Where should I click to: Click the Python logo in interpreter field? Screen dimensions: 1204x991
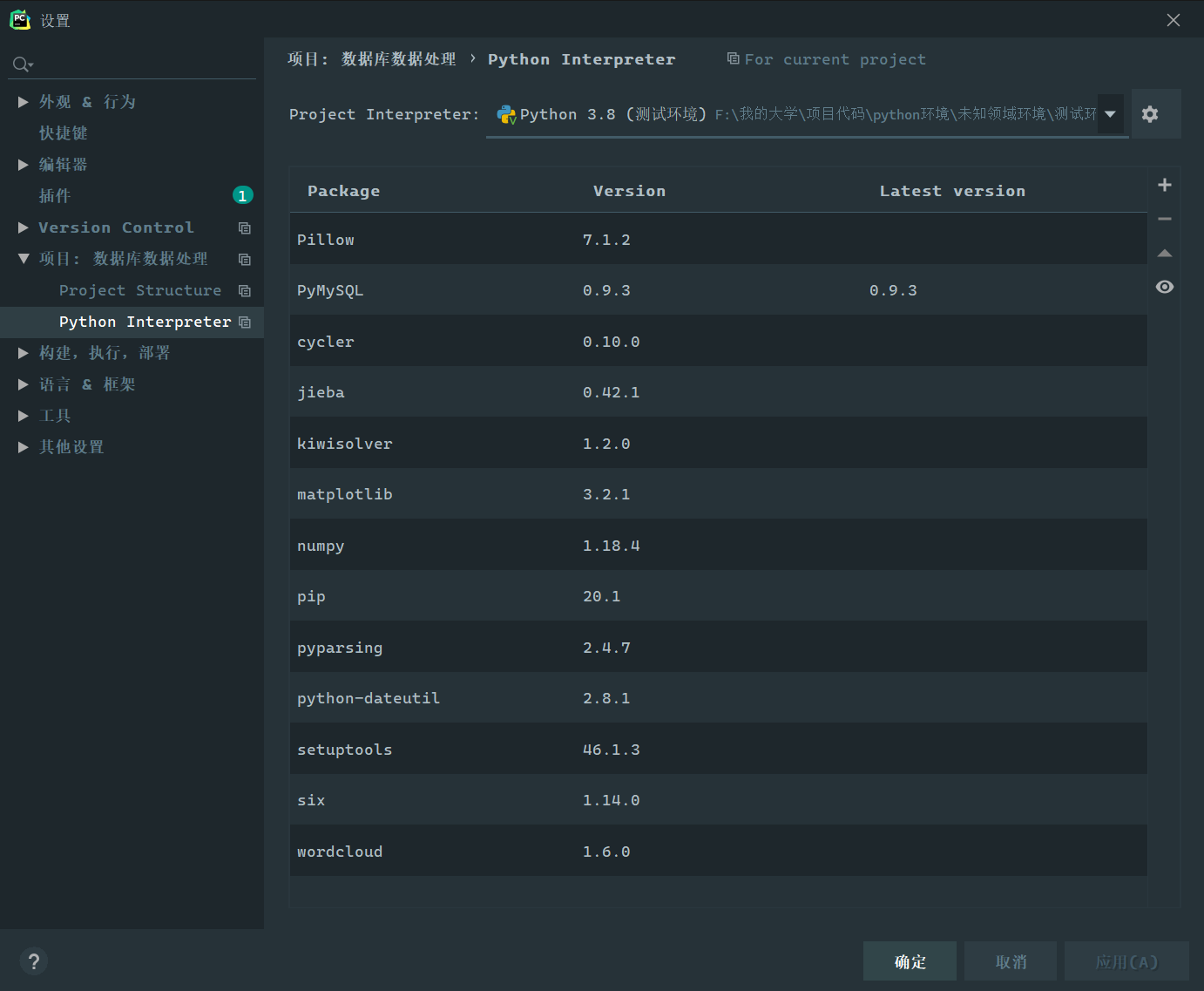506,114
